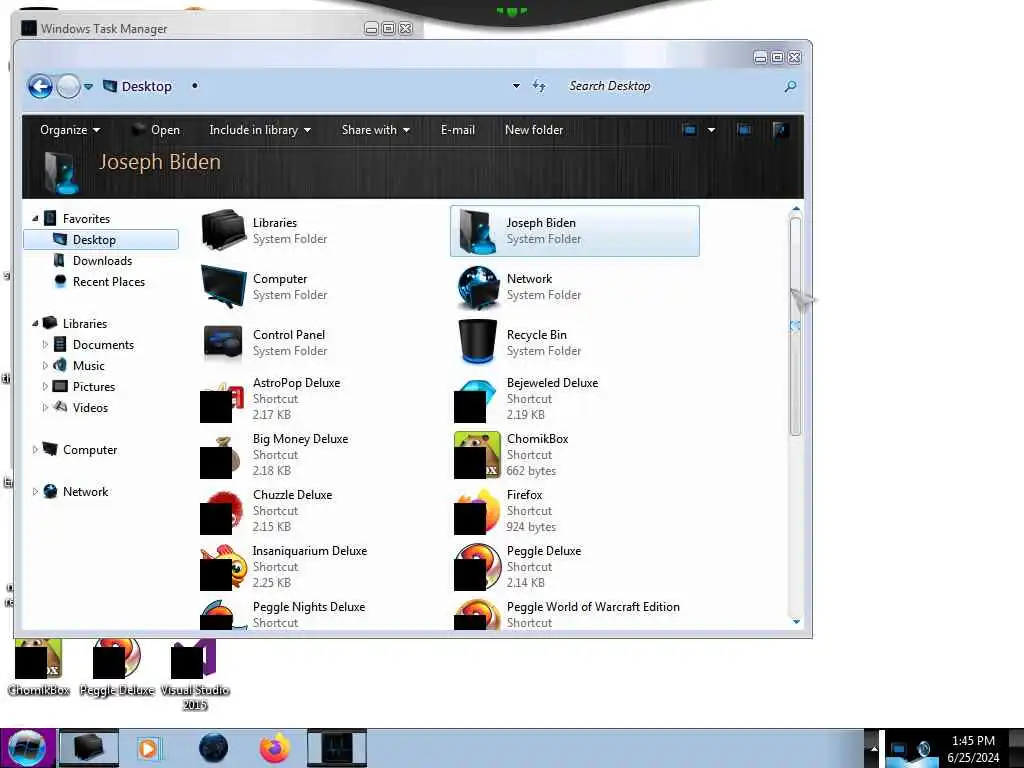Open the Organize menu
Image resolution: width=1024 pixels, height=768 pixels.
click(70, 129)
